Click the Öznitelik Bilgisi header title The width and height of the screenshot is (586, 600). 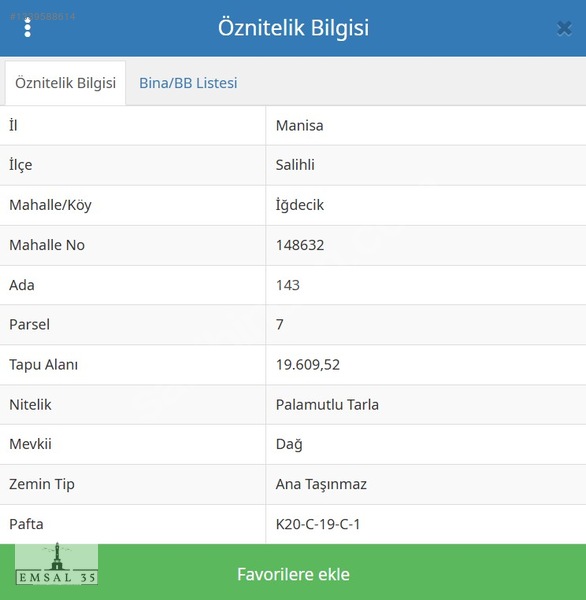point(293,28)
